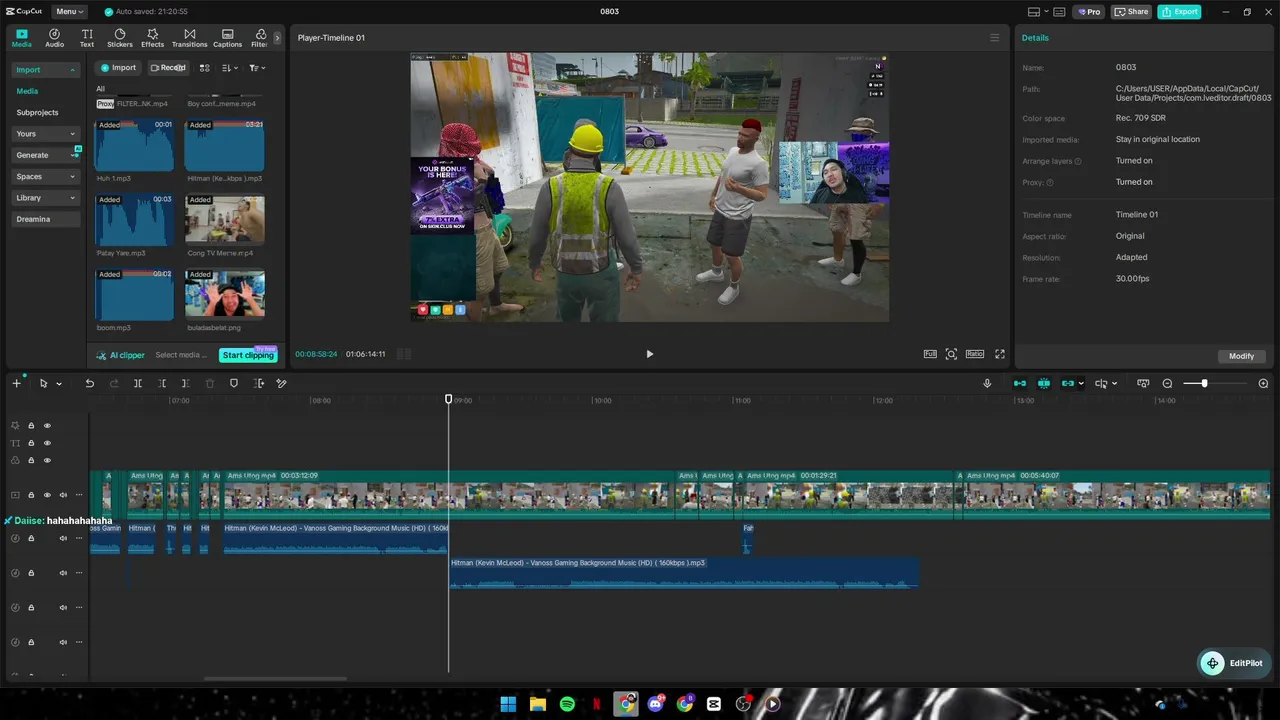
Task: Toggle the timeline preview axis
Action: coord(1143,384)
